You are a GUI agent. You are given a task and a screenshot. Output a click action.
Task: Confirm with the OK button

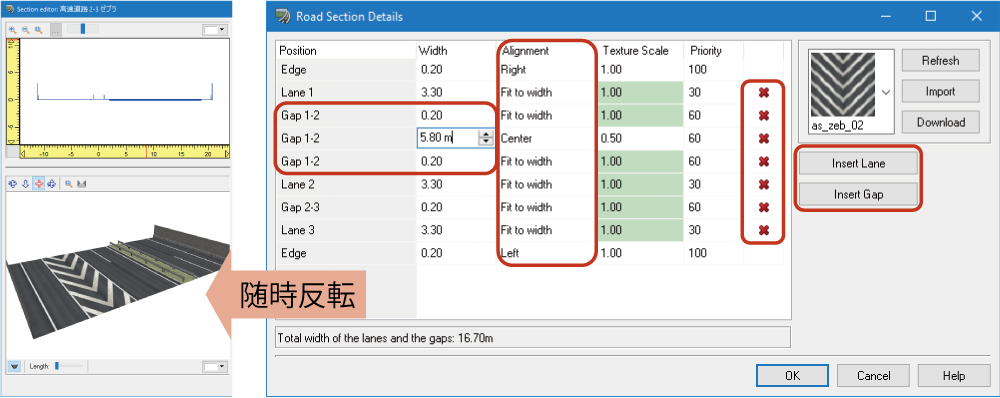click(792, 376)
